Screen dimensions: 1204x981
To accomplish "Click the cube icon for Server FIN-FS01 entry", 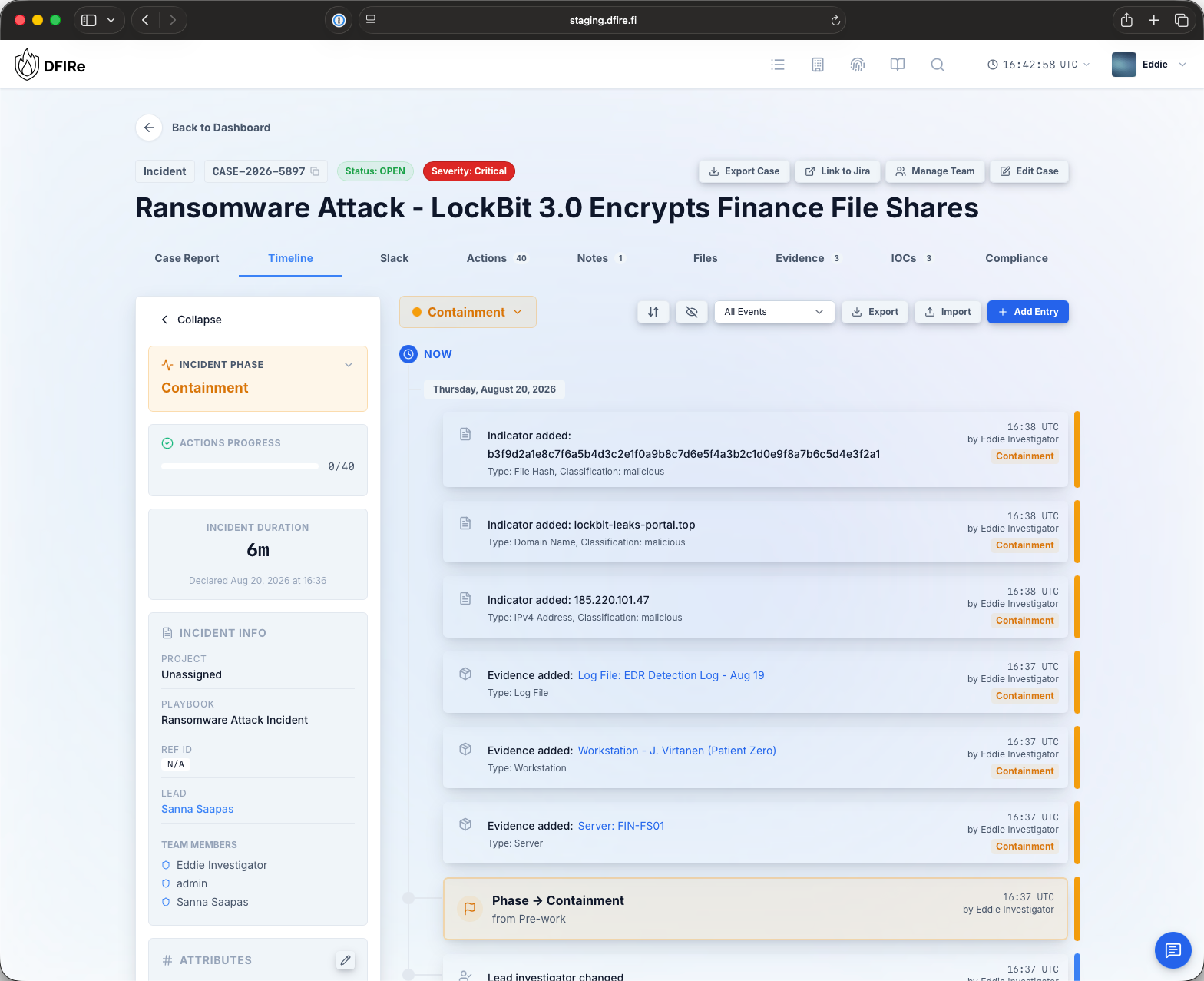I will [x=465, y=824].
